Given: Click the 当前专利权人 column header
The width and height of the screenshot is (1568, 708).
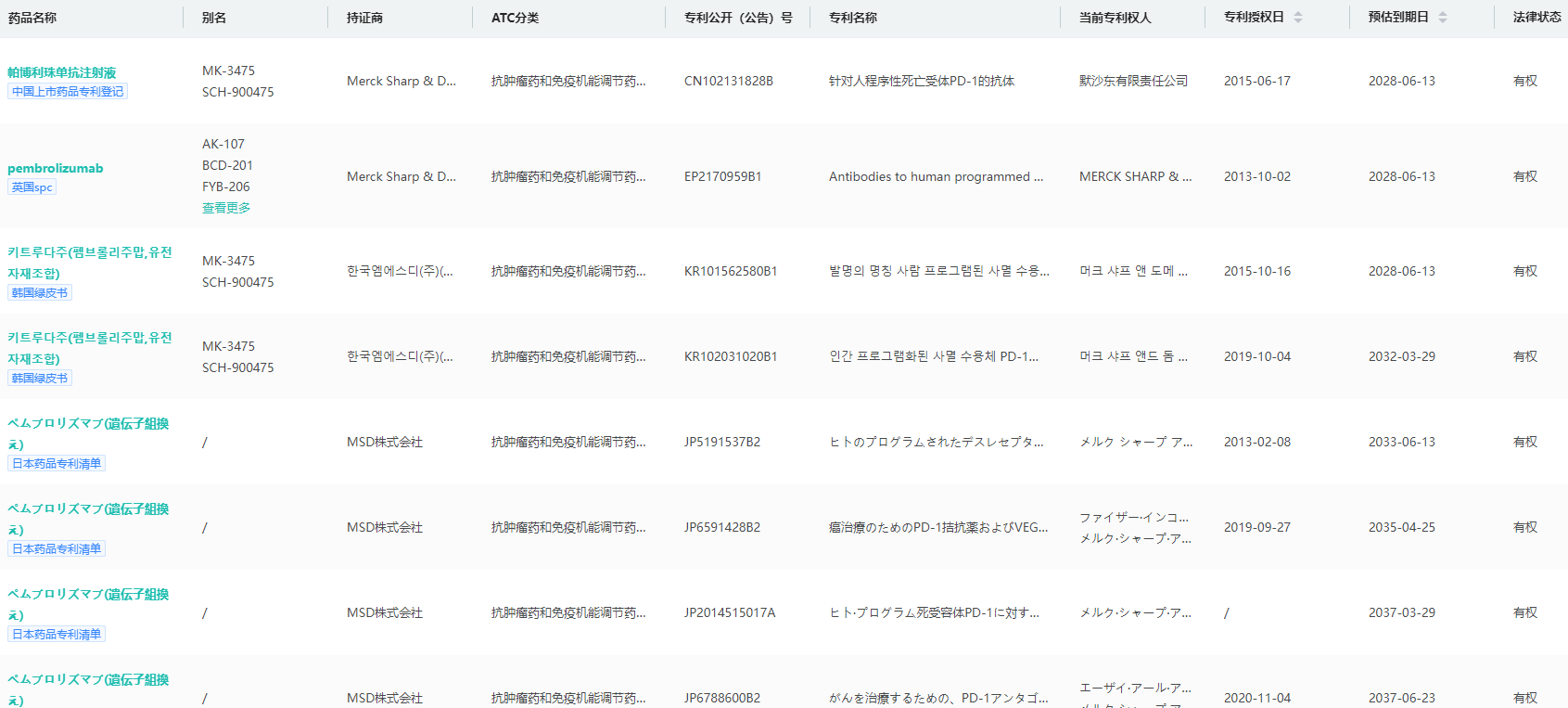Looking at the screenshot, I should pos(1115,18).
